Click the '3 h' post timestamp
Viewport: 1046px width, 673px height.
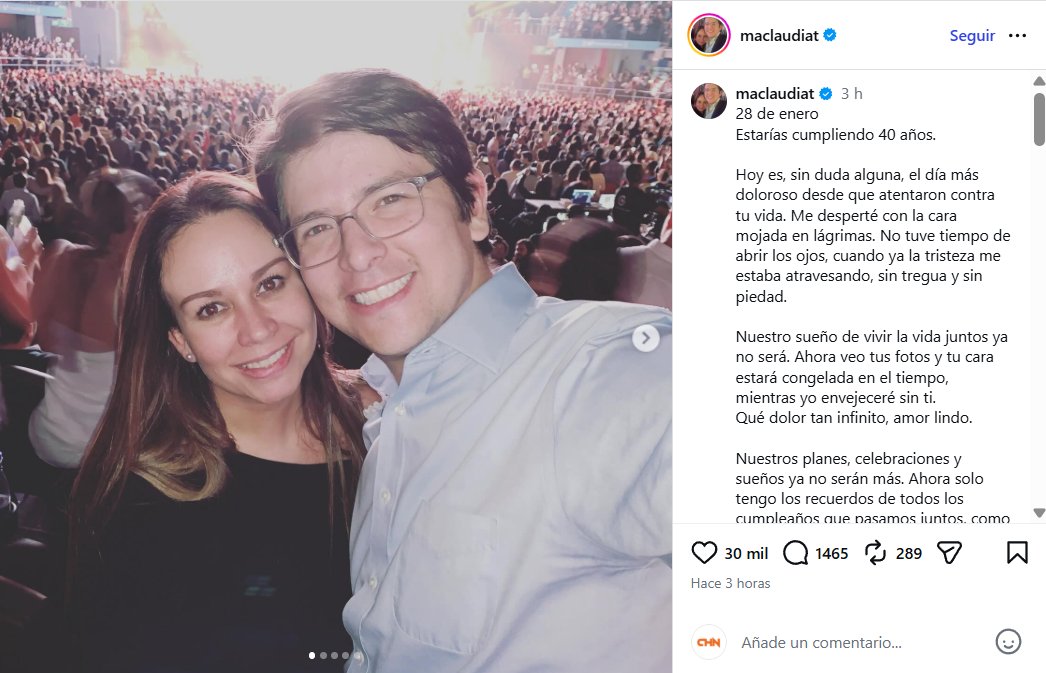coord(851,94)
